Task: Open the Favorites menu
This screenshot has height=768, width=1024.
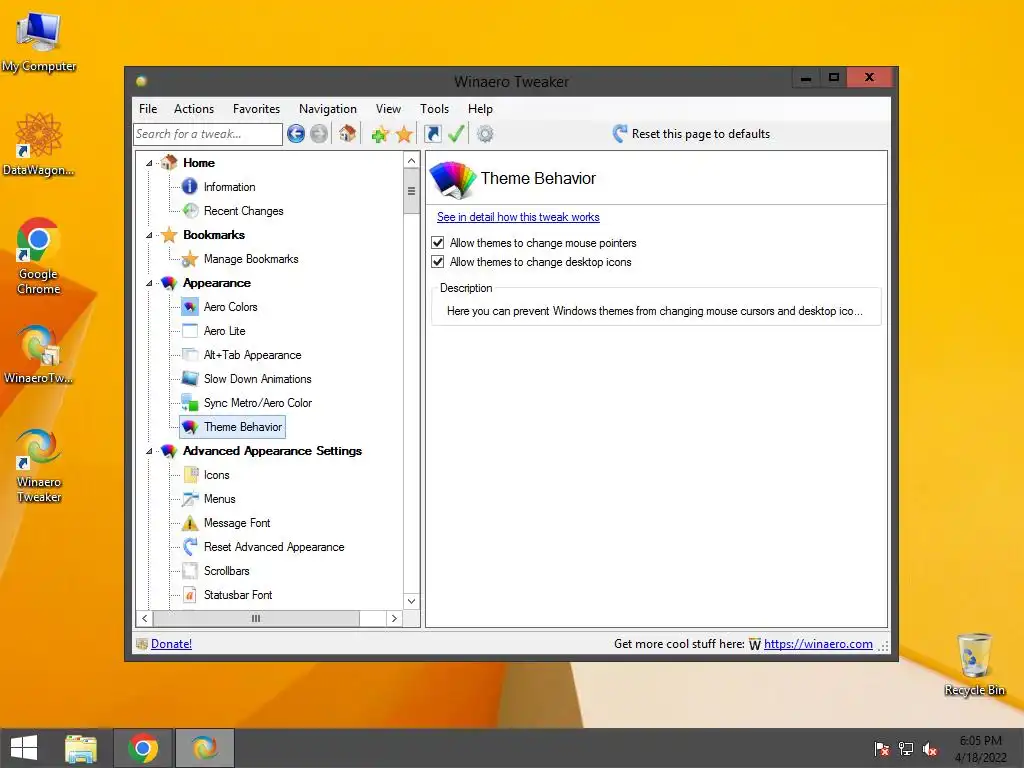Action: tap(257, 109)
